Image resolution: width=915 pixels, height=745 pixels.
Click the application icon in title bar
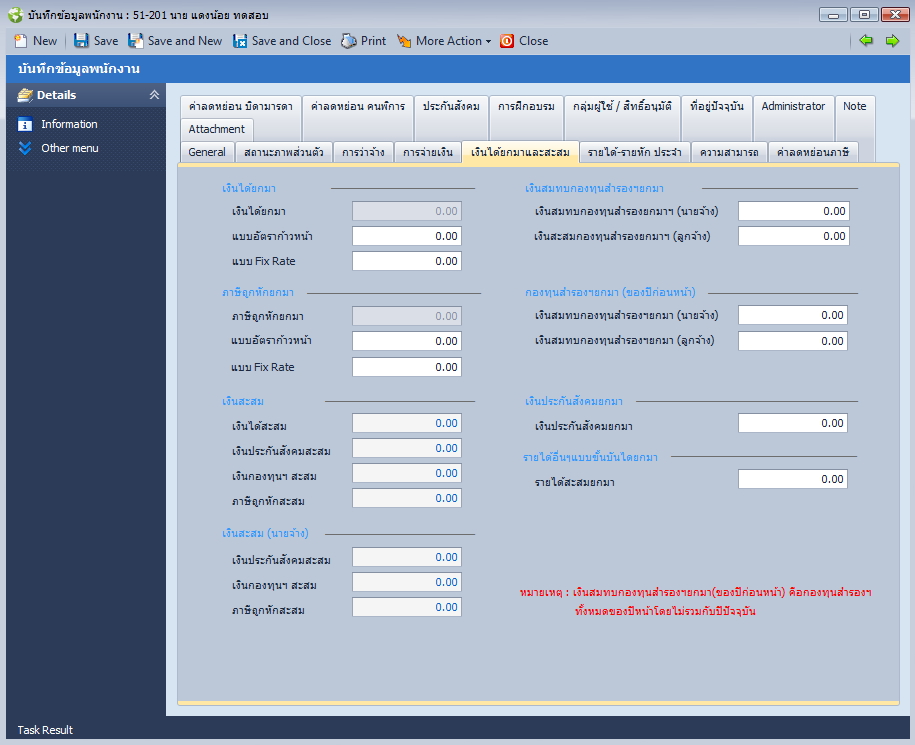(15, 15)
